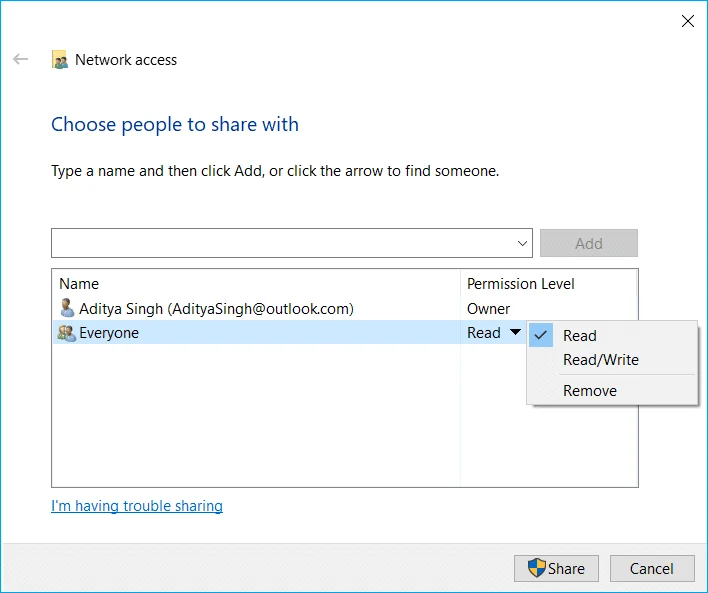This screenshot has height=593, width=708.
Task: Select the Aditya Singh row text
Action: click(216, 308)
